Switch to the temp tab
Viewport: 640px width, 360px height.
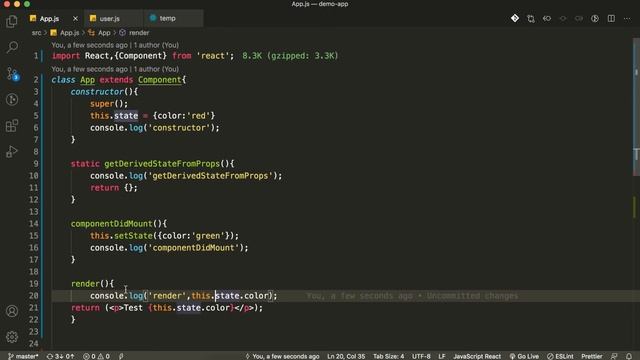pyautogui.click(x=167, y=18)
